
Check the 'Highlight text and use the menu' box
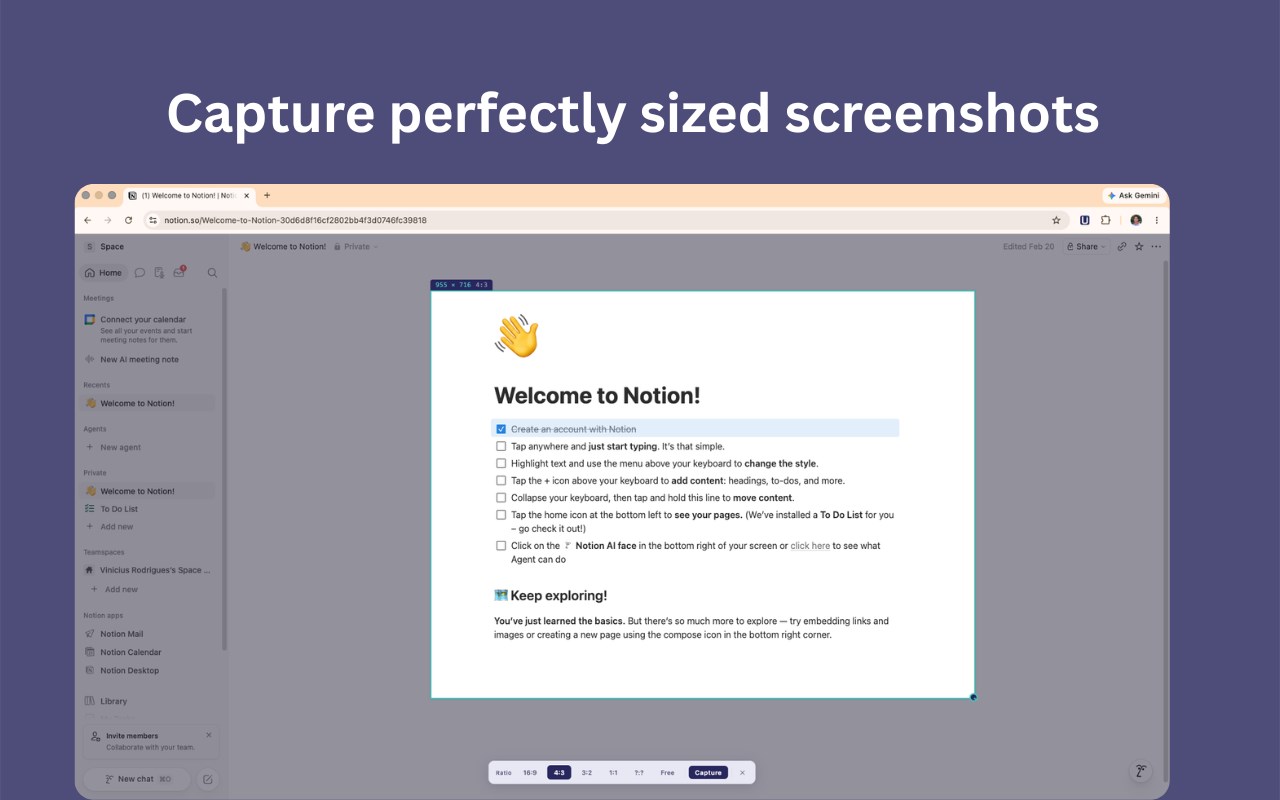[x=501, y=463]
